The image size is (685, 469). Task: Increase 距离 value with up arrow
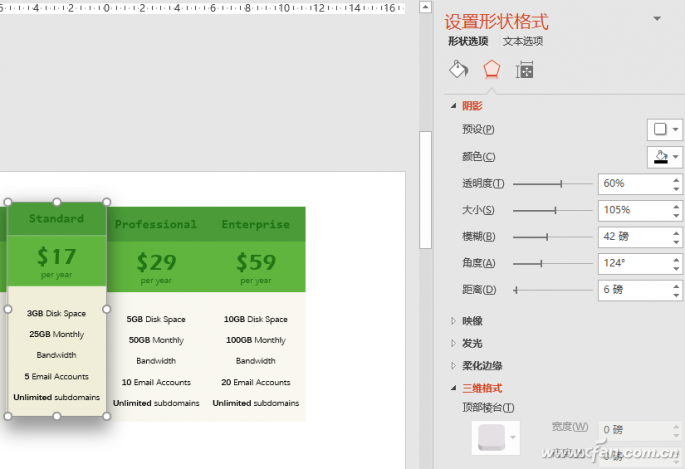(x=676, y=286)
